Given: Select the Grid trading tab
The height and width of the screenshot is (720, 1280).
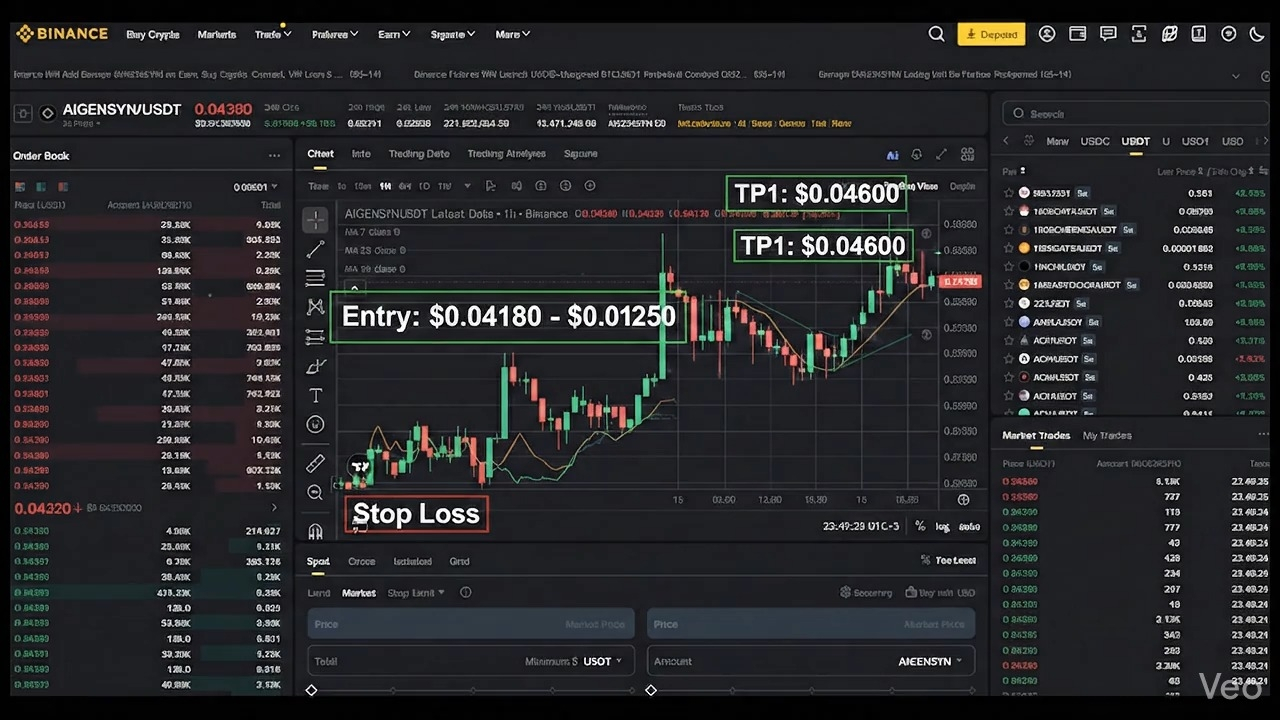Looking at the screenshot, I should coord(459,561).
